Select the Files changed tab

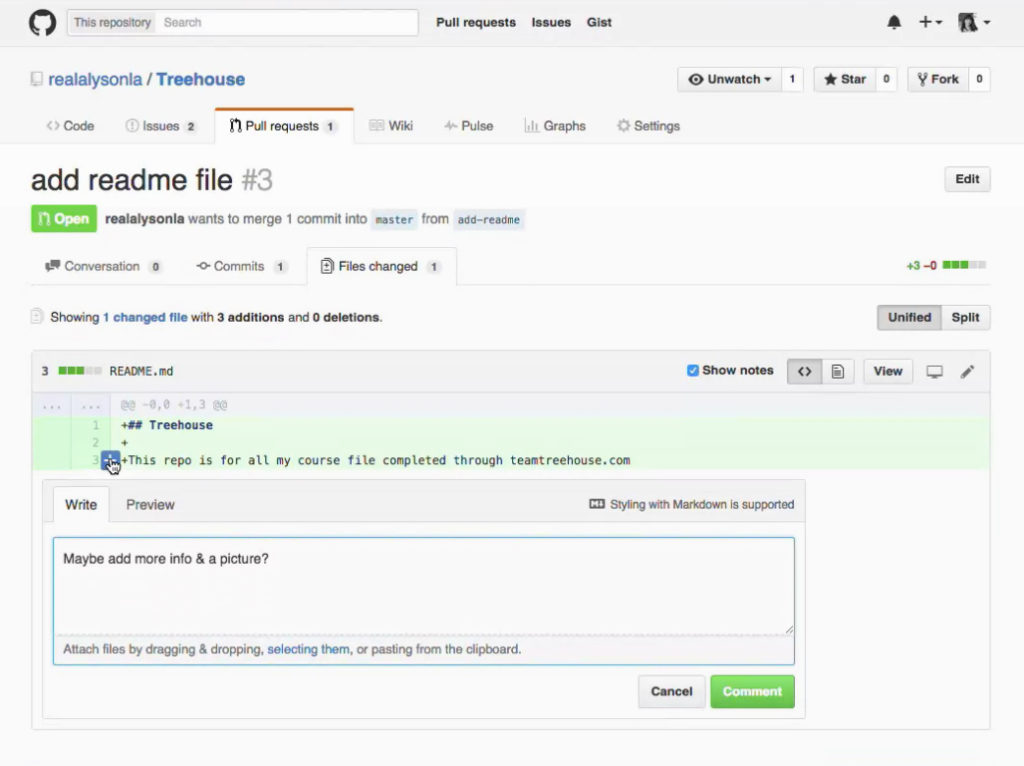pyautogui.click(x=381, y=266)
